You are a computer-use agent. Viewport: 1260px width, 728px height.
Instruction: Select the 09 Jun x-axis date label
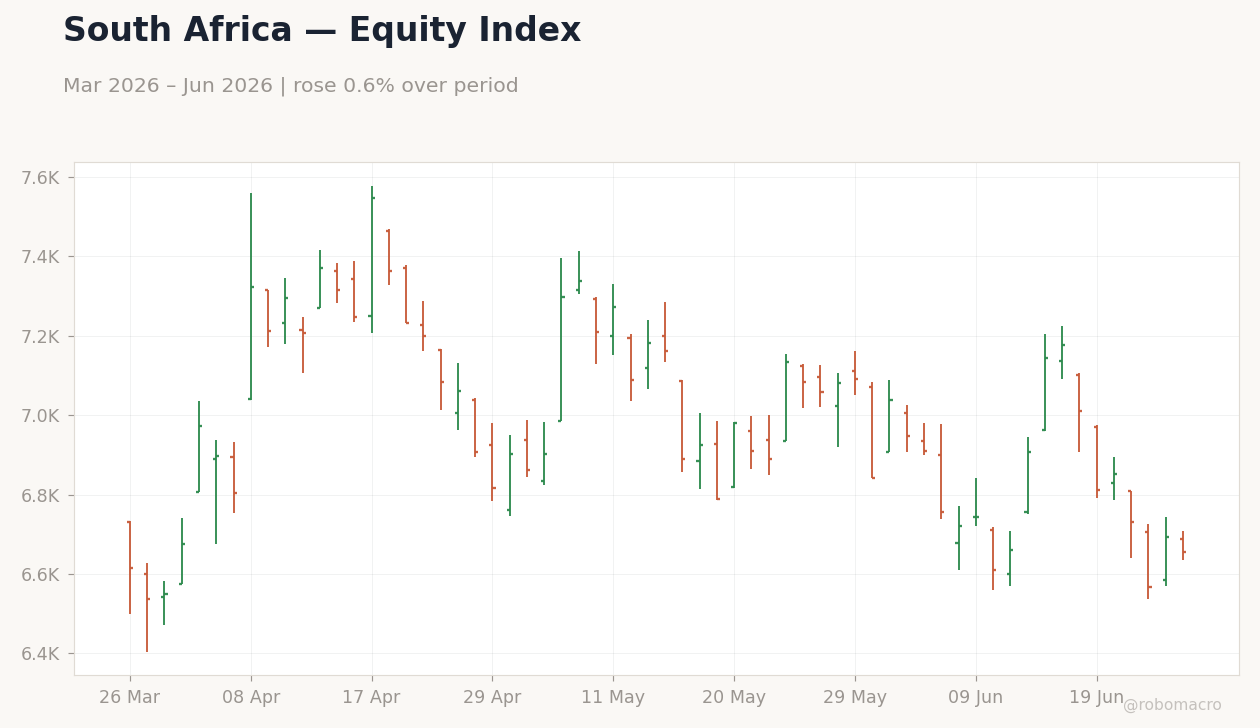[x=976, y=698]
